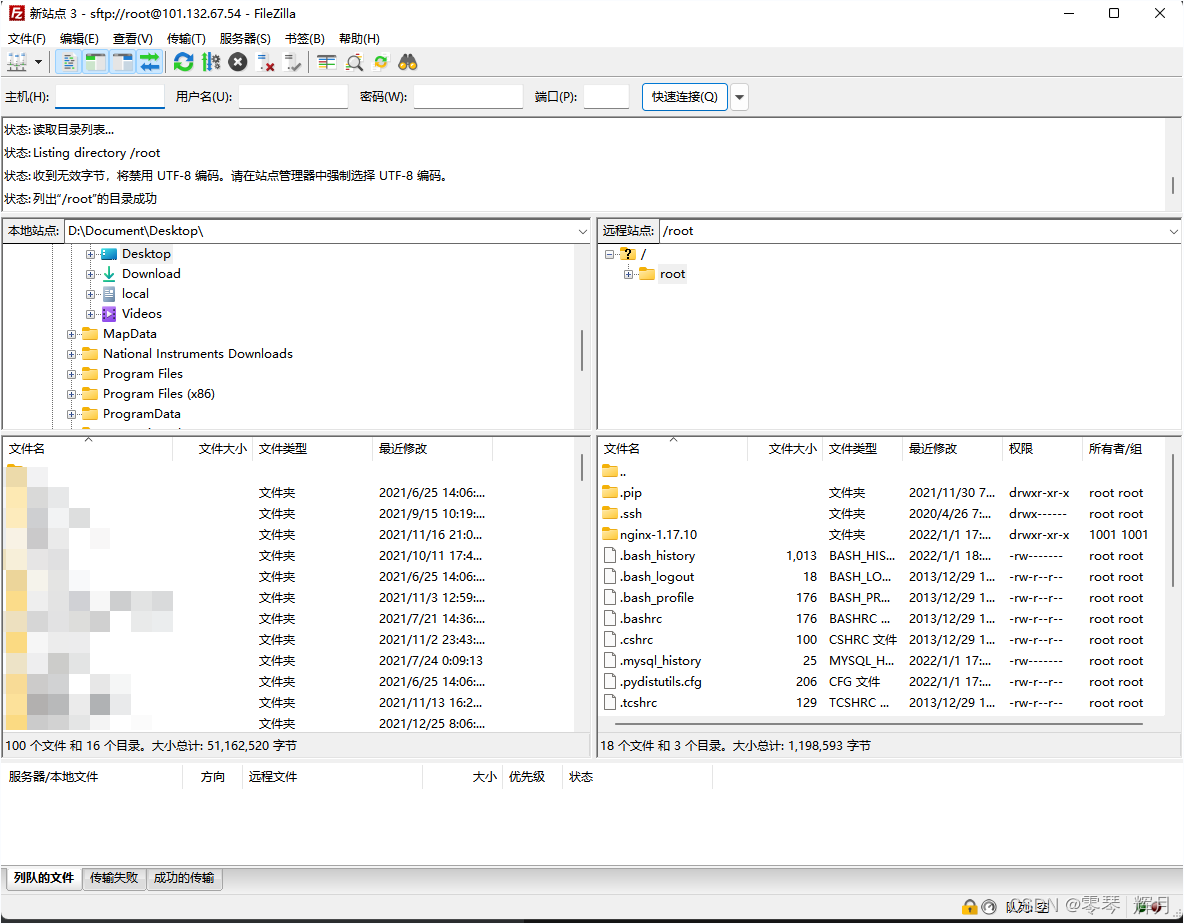Image resolution: width=1184 pixels, height=924 pixels.
Task: Switch to the 传输失败 tab
Action: (114, 878)
